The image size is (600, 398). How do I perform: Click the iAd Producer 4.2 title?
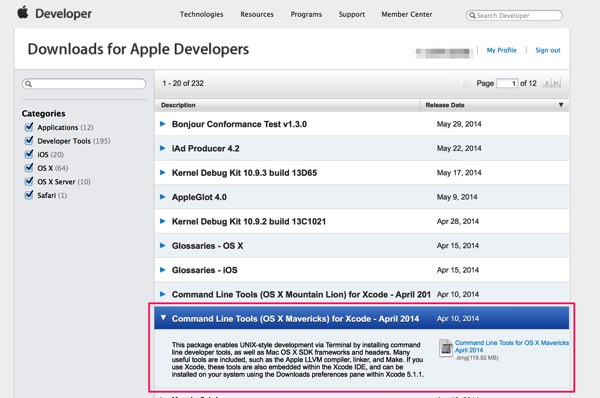tap(205, 148)
